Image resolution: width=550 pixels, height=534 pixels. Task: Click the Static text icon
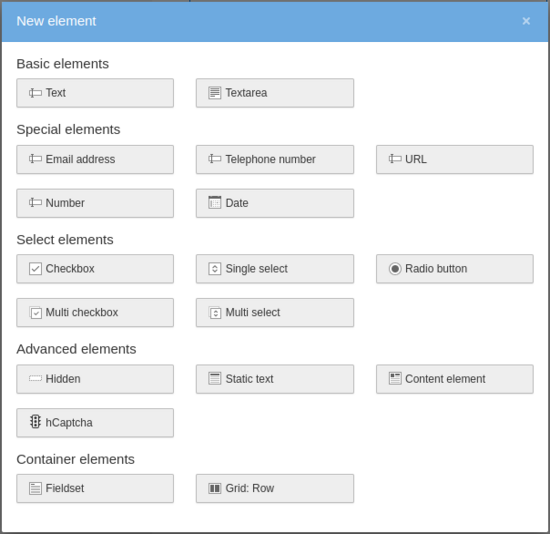pyautogui.click(x=215, y=379)
